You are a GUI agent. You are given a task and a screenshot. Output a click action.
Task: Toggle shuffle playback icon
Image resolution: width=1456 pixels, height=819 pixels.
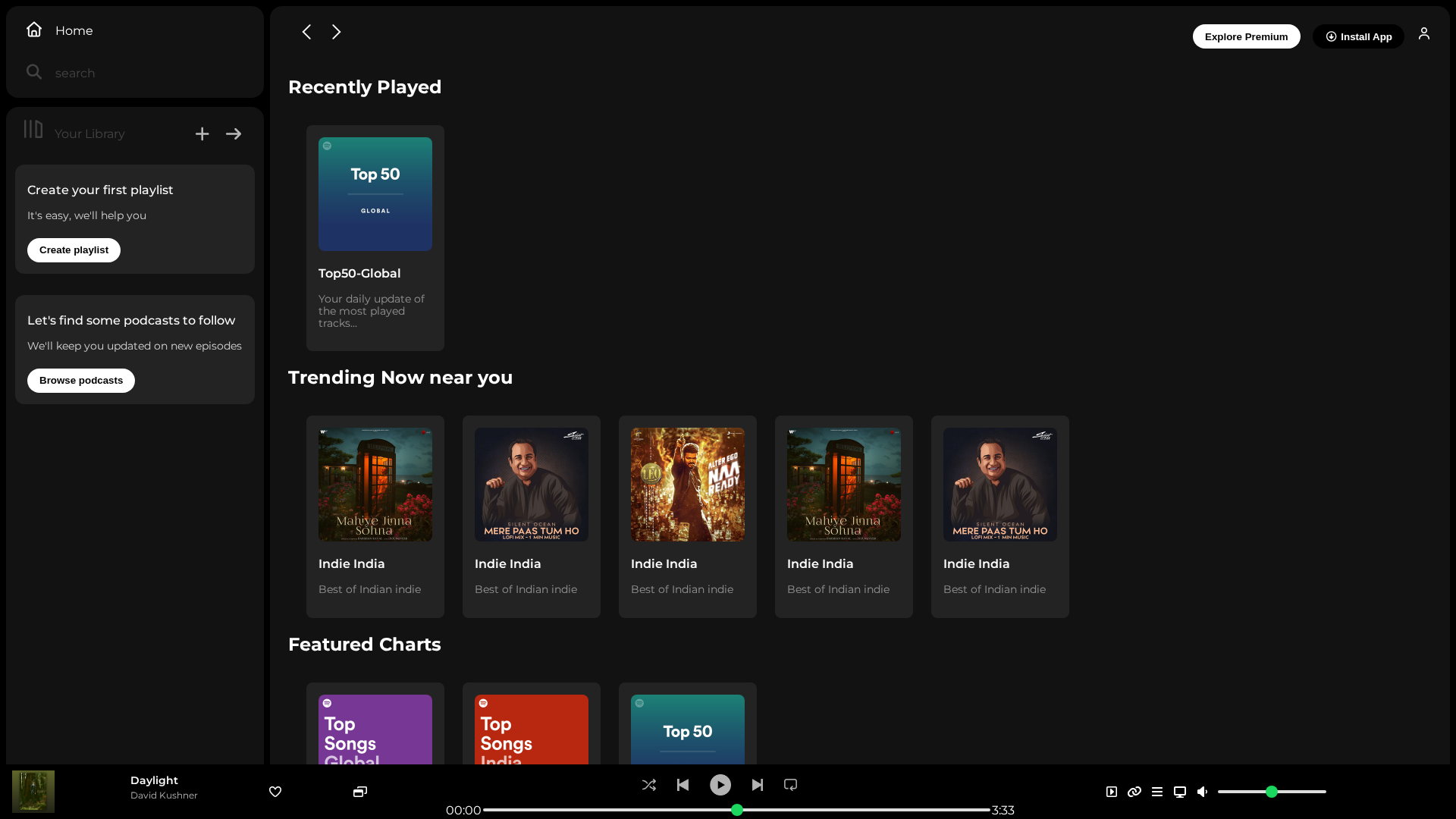coord(648,785)
